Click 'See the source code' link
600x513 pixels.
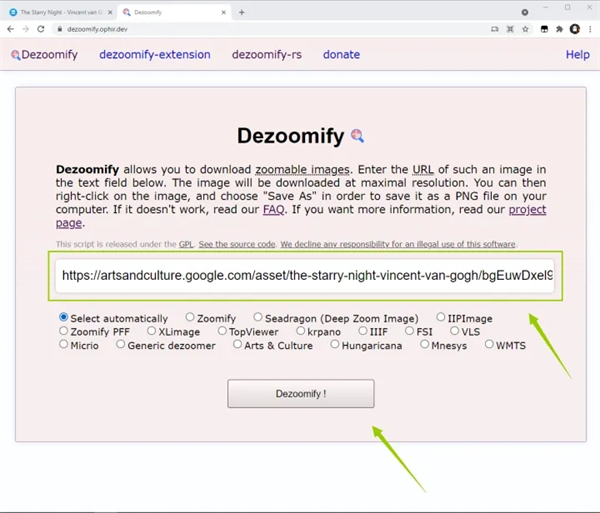[237, 244]
